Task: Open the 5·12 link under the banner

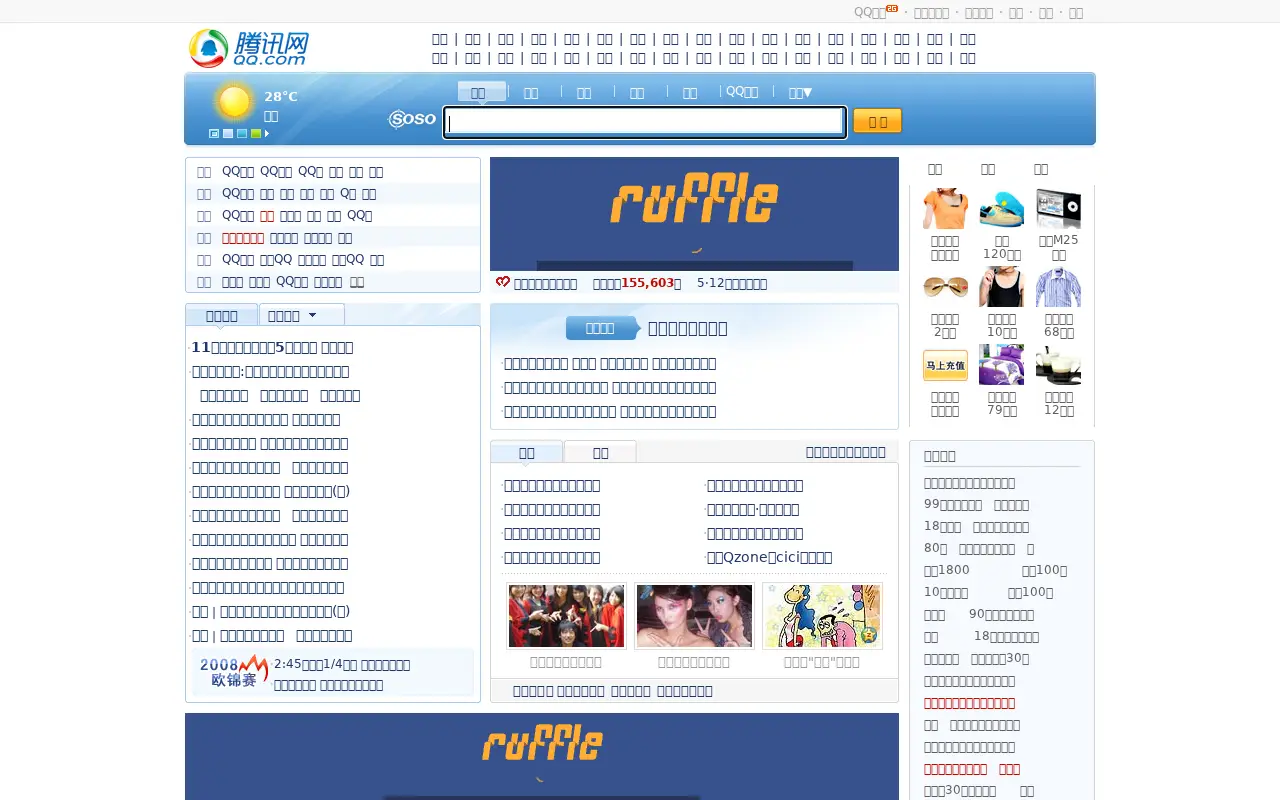Action: point(732,283)
